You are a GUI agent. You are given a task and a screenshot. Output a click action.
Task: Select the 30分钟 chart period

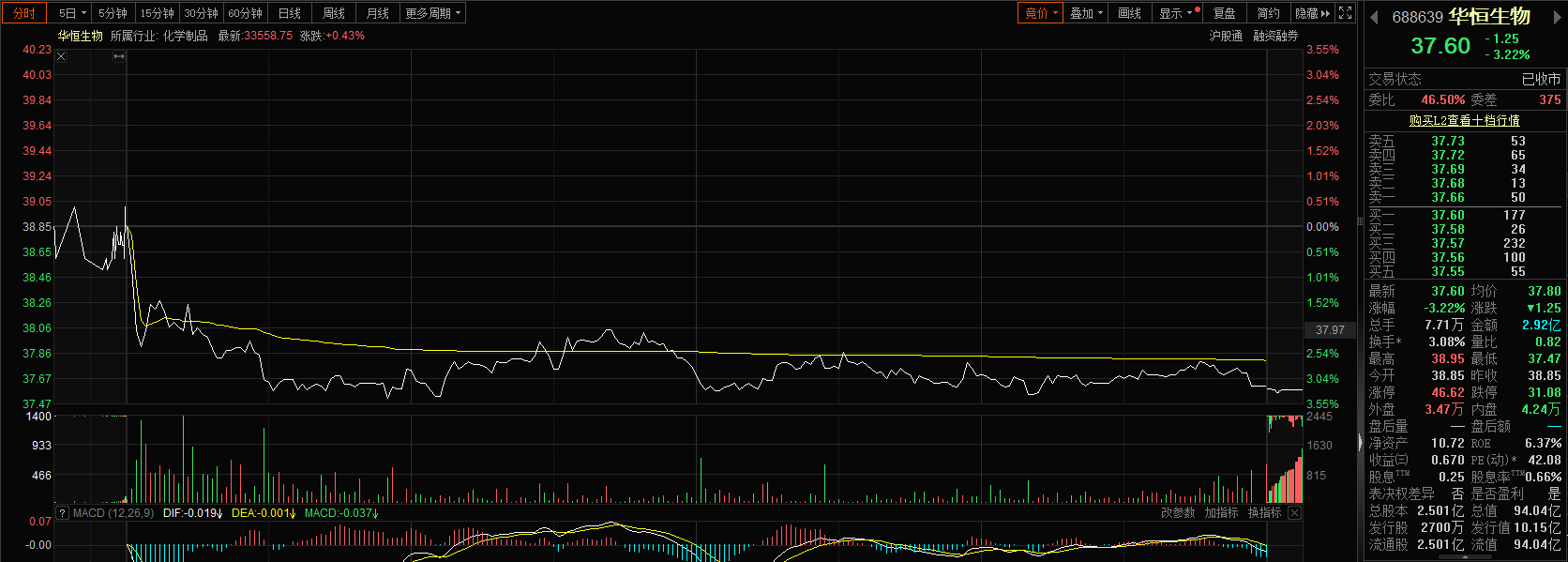tap(202, 13)
